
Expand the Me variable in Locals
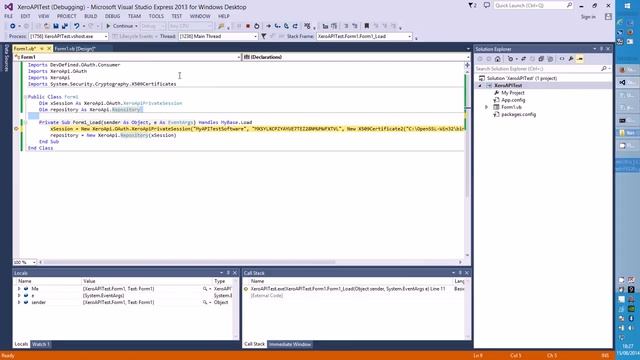(19, 289)
